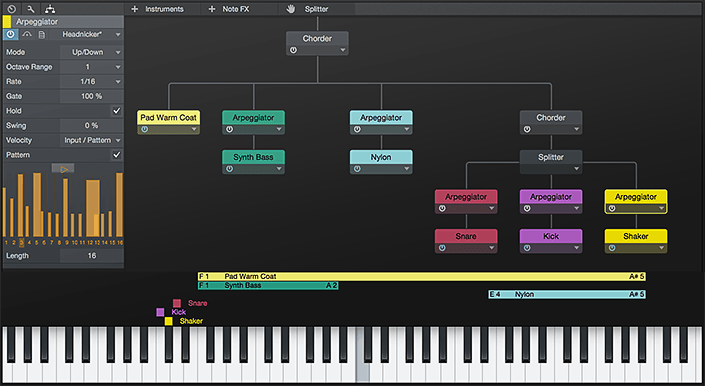Open the Note FX menu
Viewport: 705px width, 386px height.
tap(236, 9)
